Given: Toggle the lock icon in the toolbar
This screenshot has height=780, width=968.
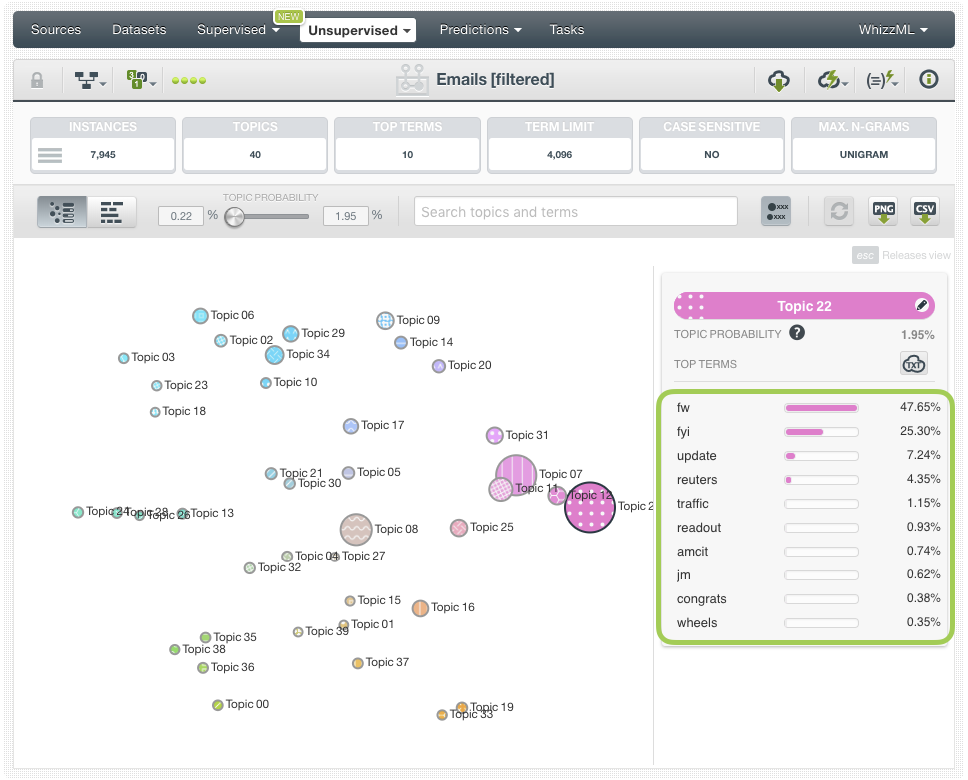Looking at the screenshot, I should (x=37, y=79).
